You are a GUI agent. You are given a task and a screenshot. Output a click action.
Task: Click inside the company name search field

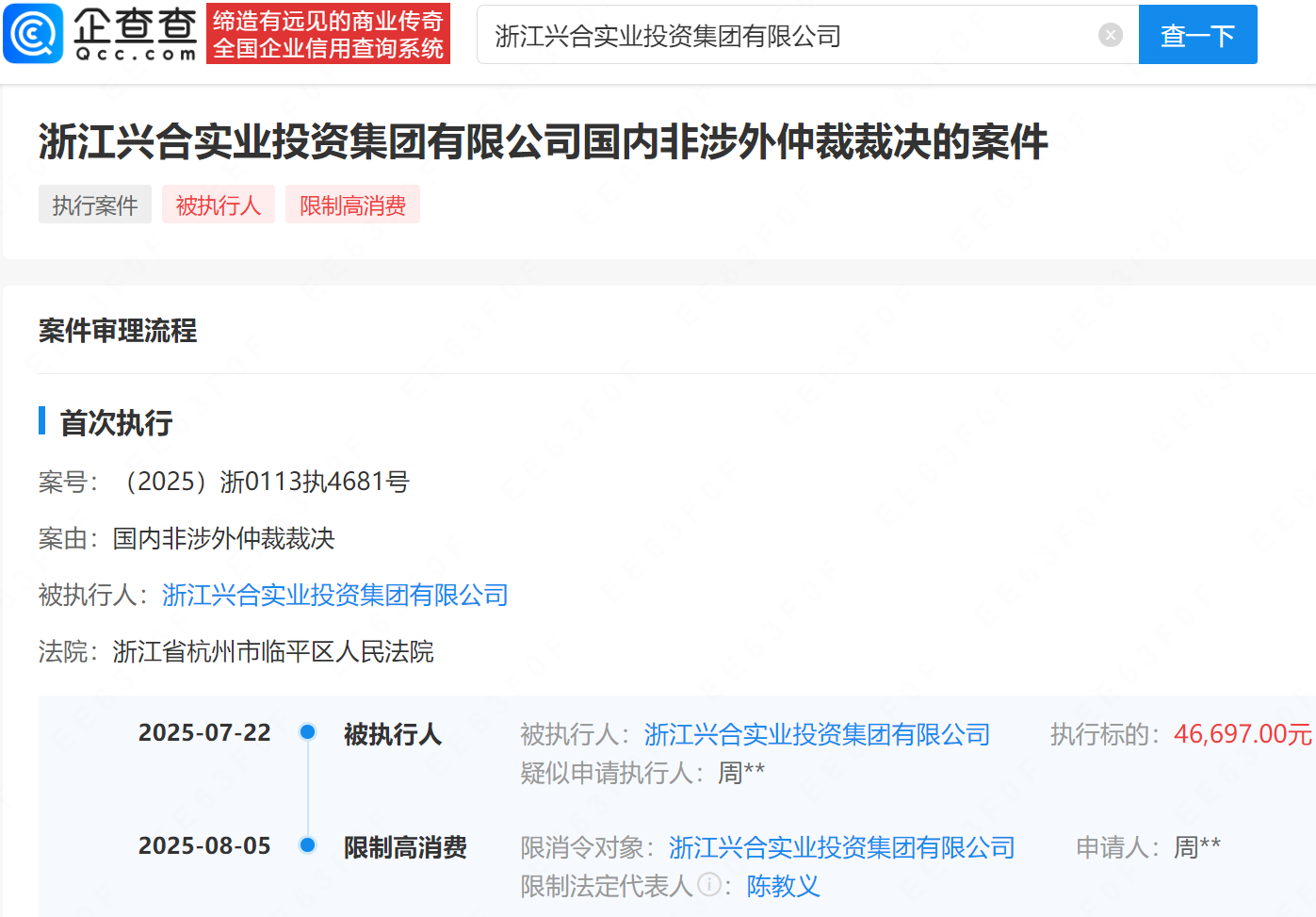tap(791, 35)
